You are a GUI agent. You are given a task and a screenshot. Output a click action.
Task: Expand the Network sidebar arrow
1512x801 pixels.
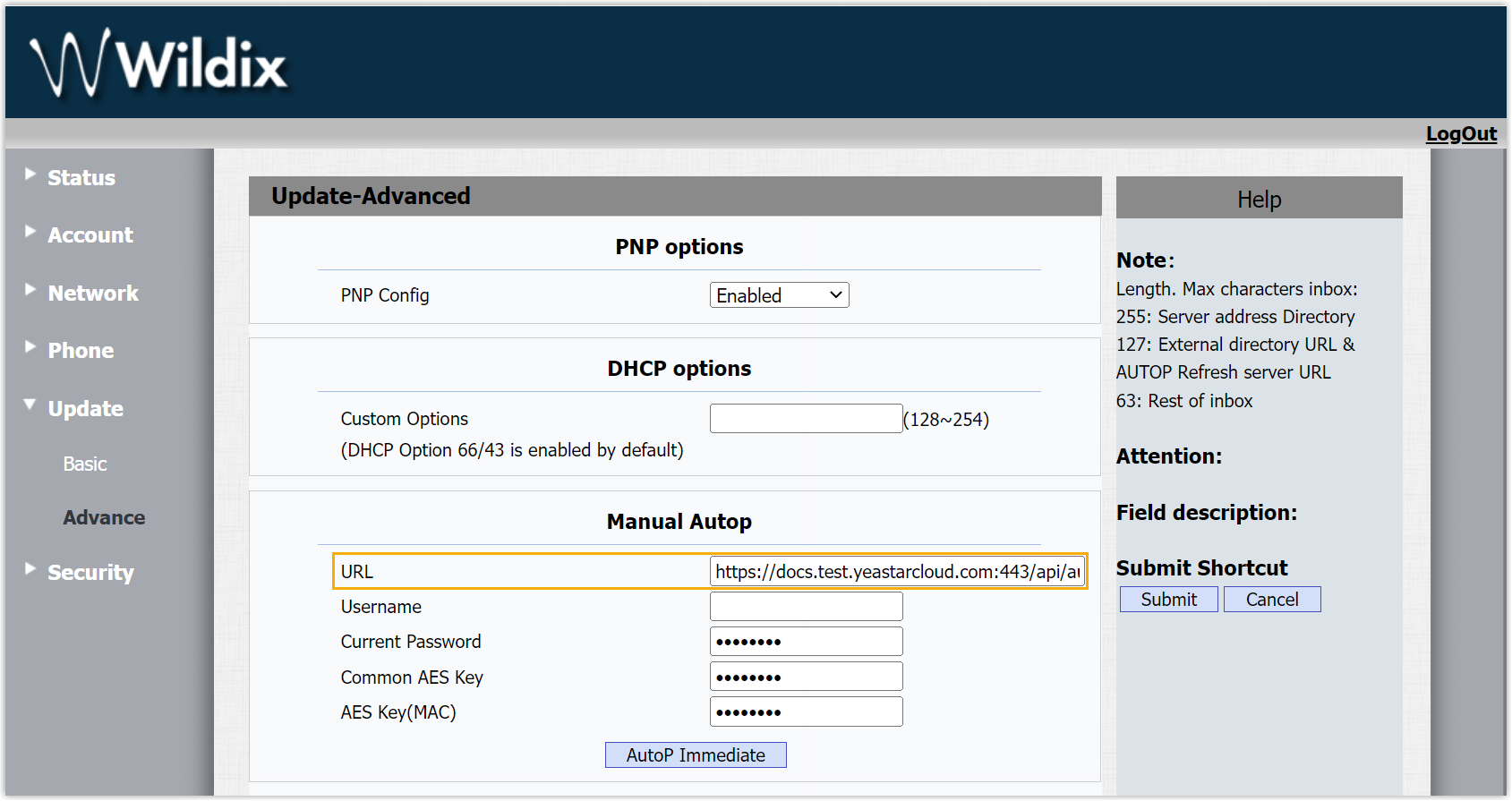coord(30,289)
